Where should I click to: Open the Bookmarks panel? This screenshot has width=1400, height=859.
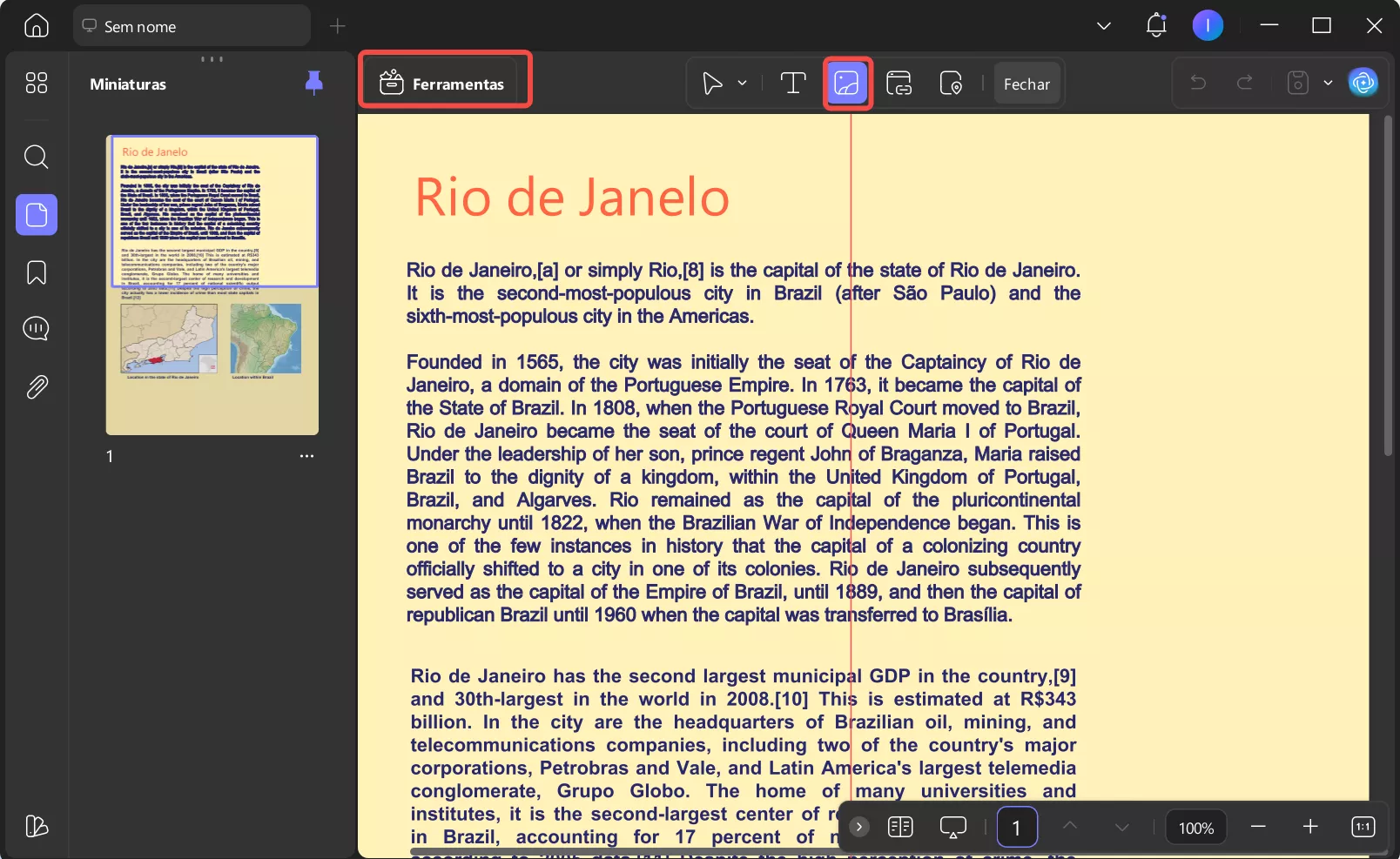(36, 272)
